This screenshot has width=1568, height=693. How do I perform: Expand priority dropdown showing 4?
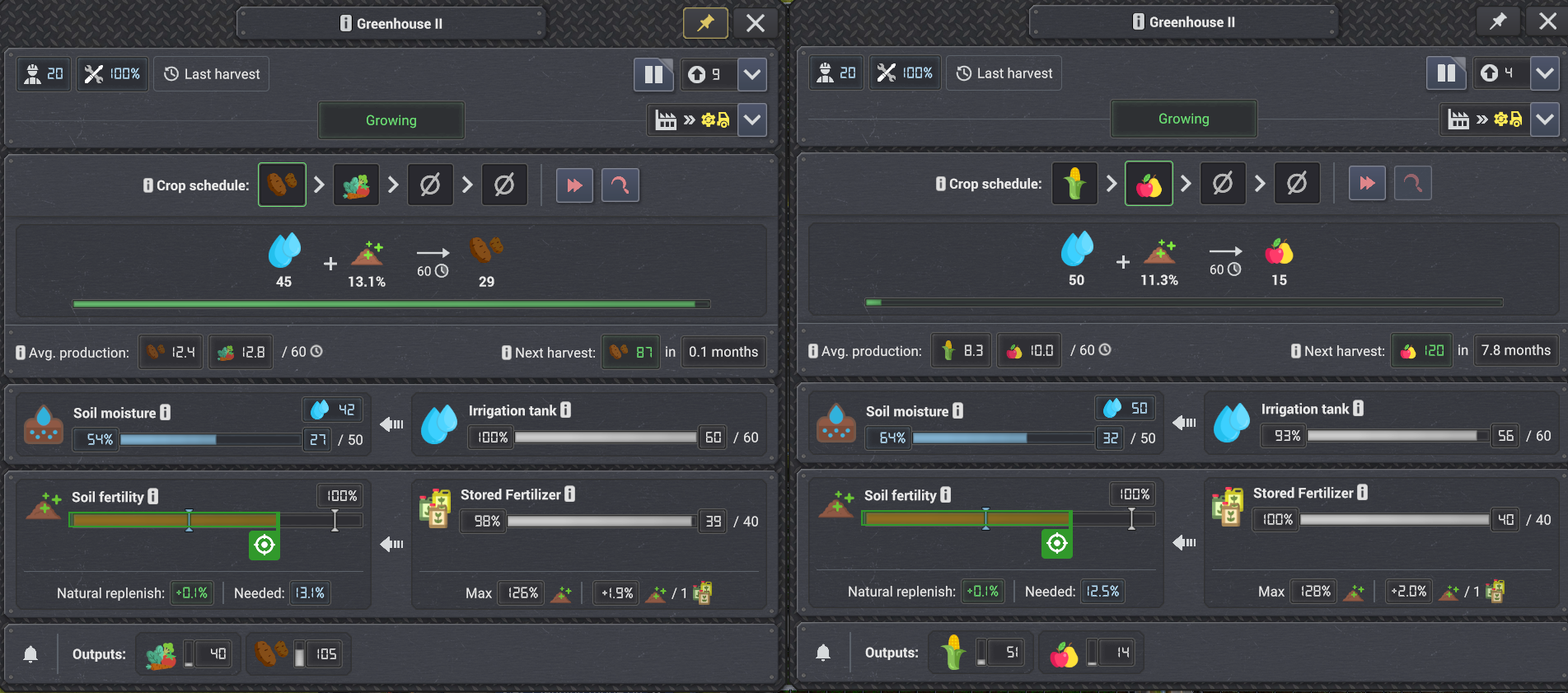pyautogui.click(x=1545, y=73)
